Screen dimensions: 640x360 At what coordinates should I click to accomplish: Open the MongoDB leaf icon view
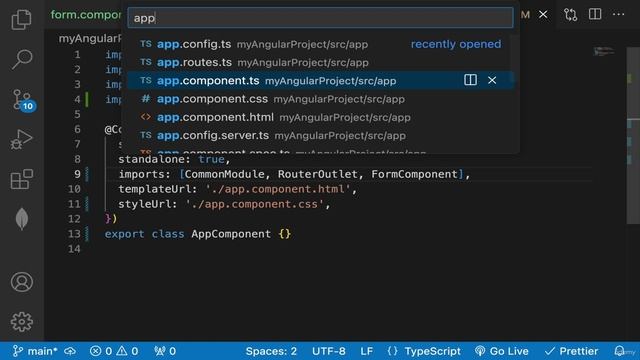coord(22,219)
